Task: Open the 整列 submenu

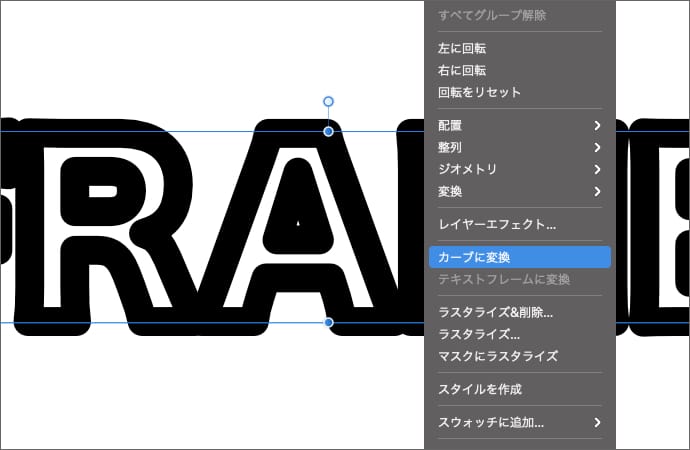Action: (519, 147)
